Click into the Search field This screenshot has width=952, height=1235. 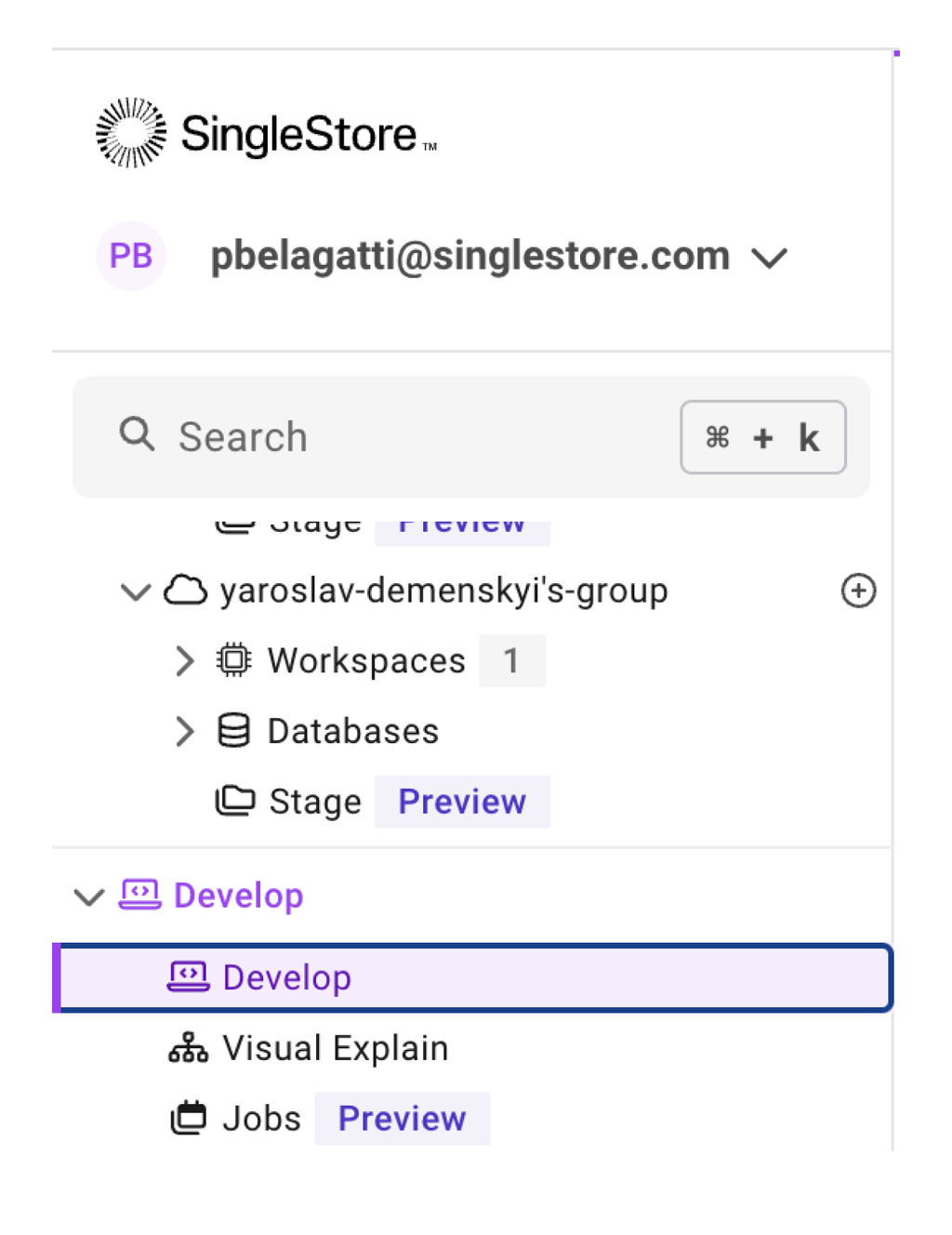[x=400, y=437]
